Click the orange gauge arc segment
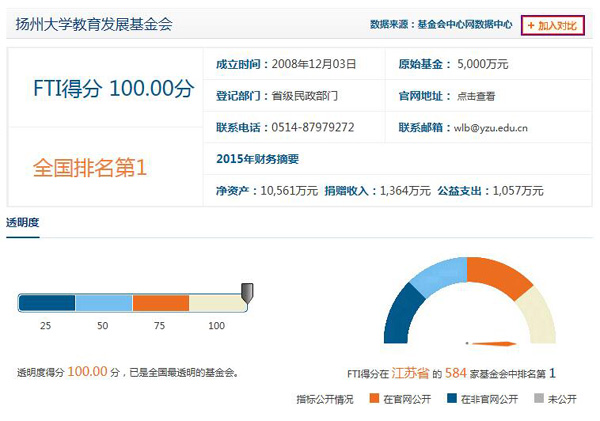This screenshot has width=600, height=421. tap(499, 275)
